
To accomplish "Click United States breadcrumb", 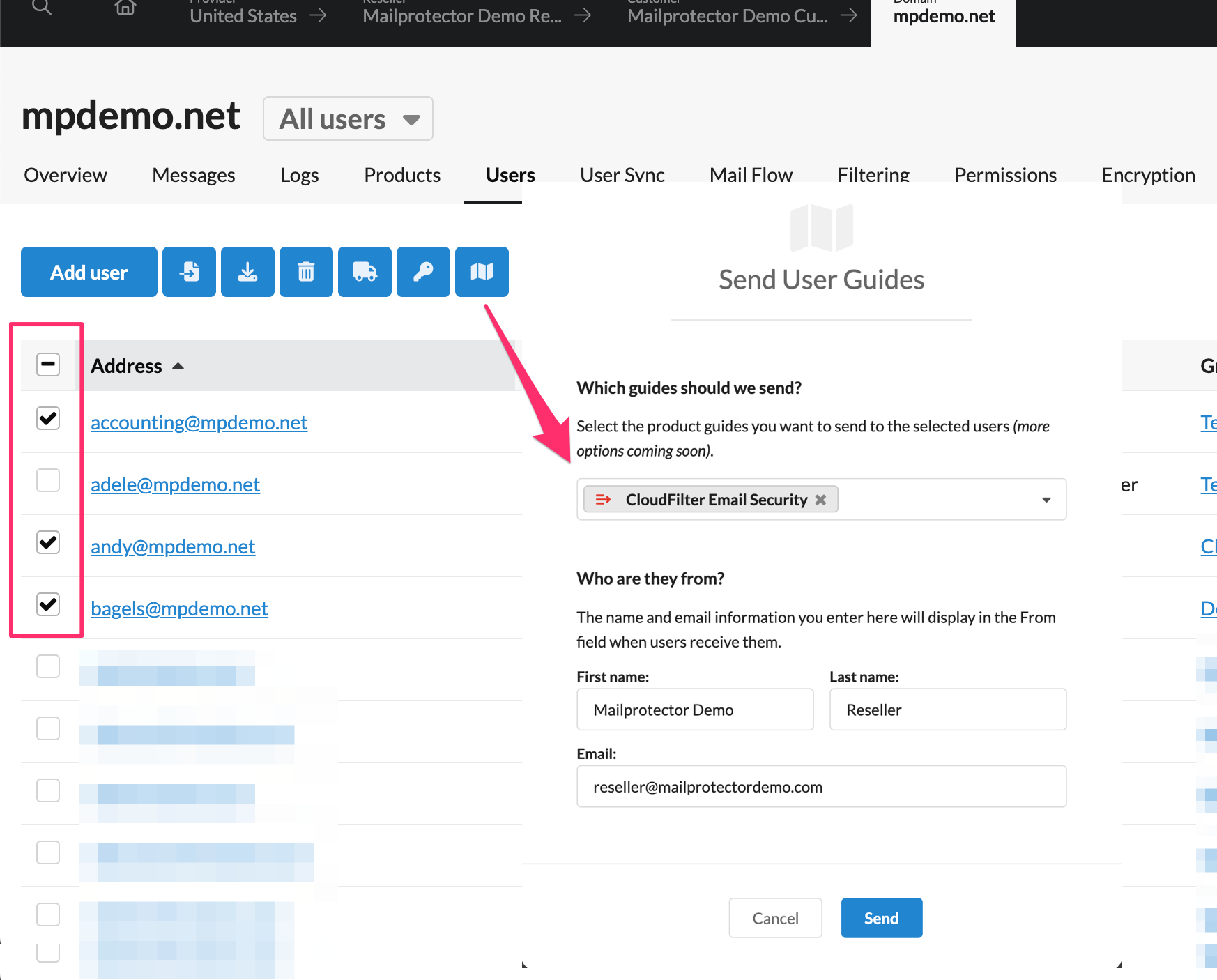I will coord(243,15).
